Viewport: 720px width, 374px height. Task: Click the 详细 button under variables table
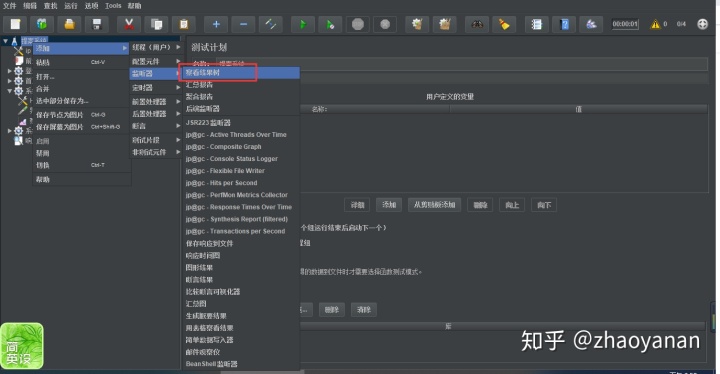tap(357, 205)
